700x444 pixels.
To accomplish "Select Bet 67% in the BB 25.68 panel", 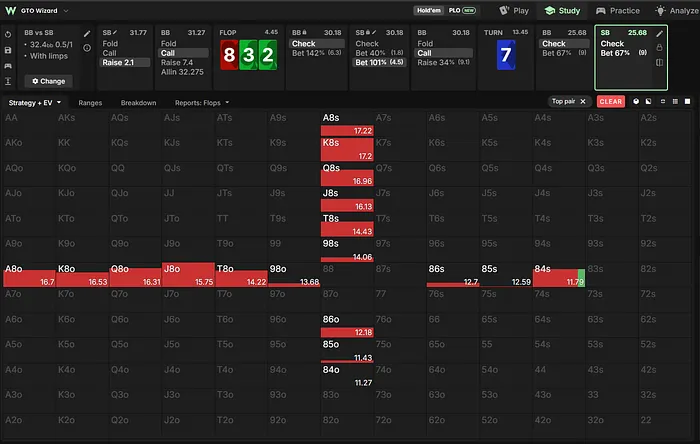I will (564, 53).
